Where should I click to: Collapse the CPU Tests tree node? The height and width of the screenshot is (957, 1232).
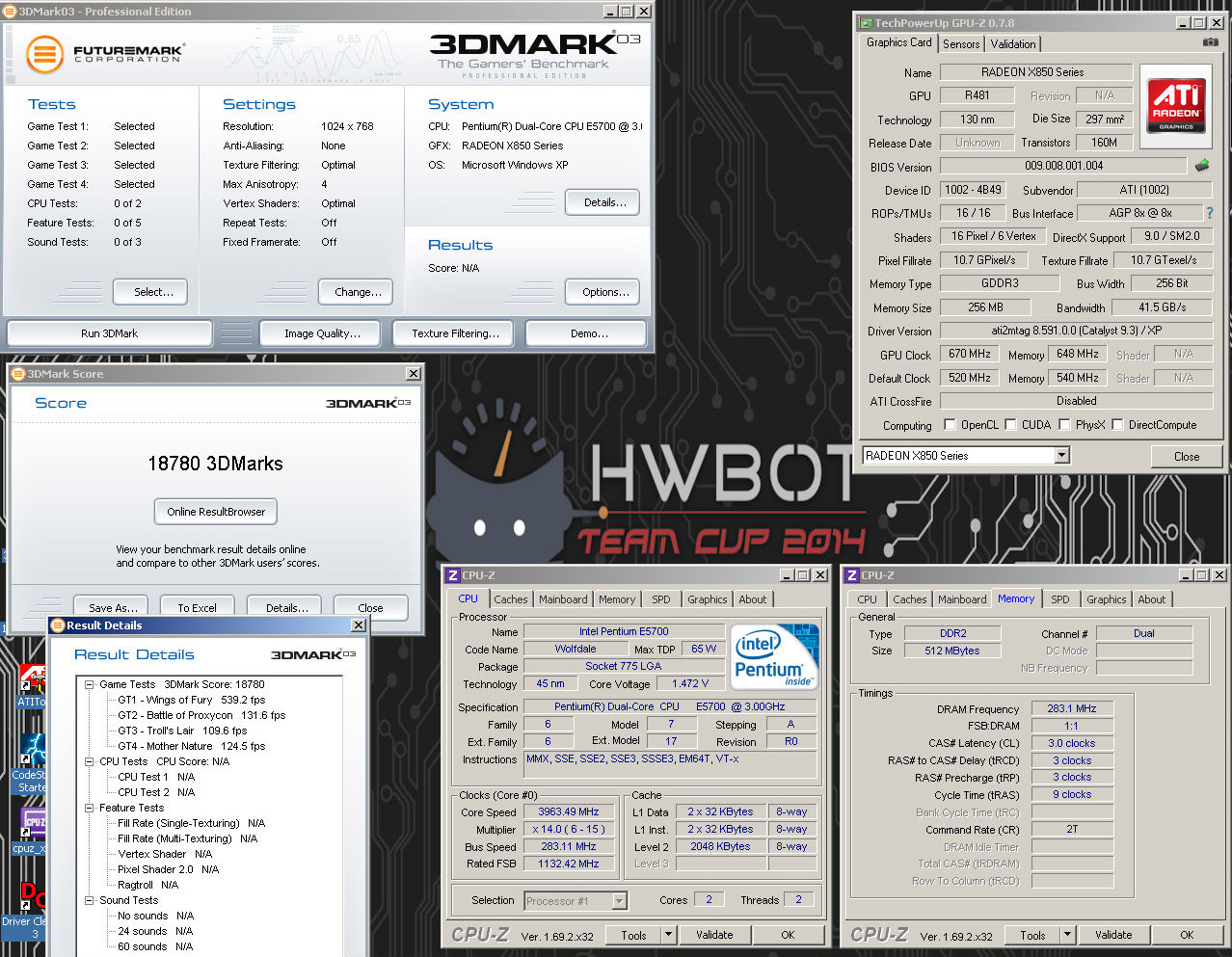click(89, 761)
